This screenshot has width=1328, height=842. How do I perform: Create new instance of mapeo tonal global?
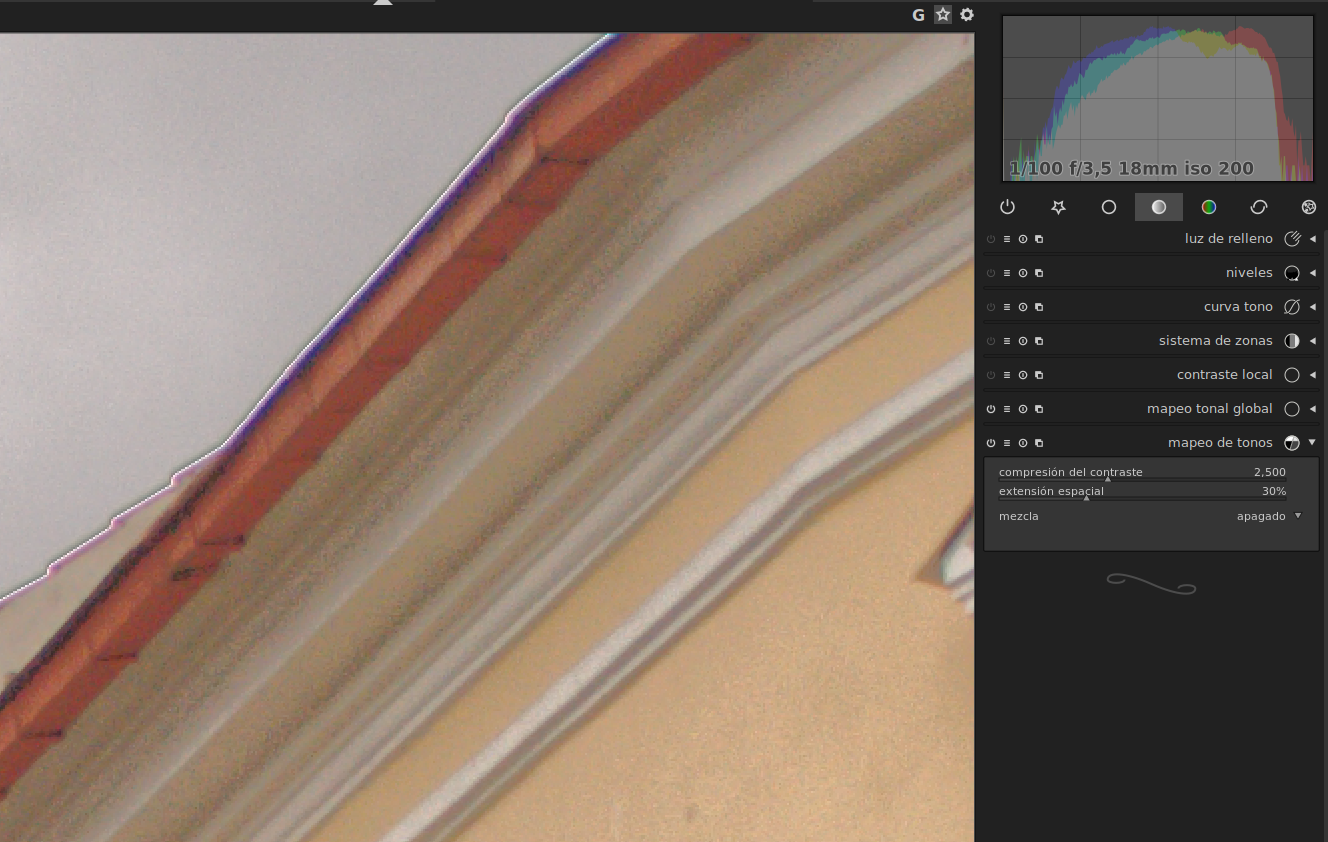1039,409
